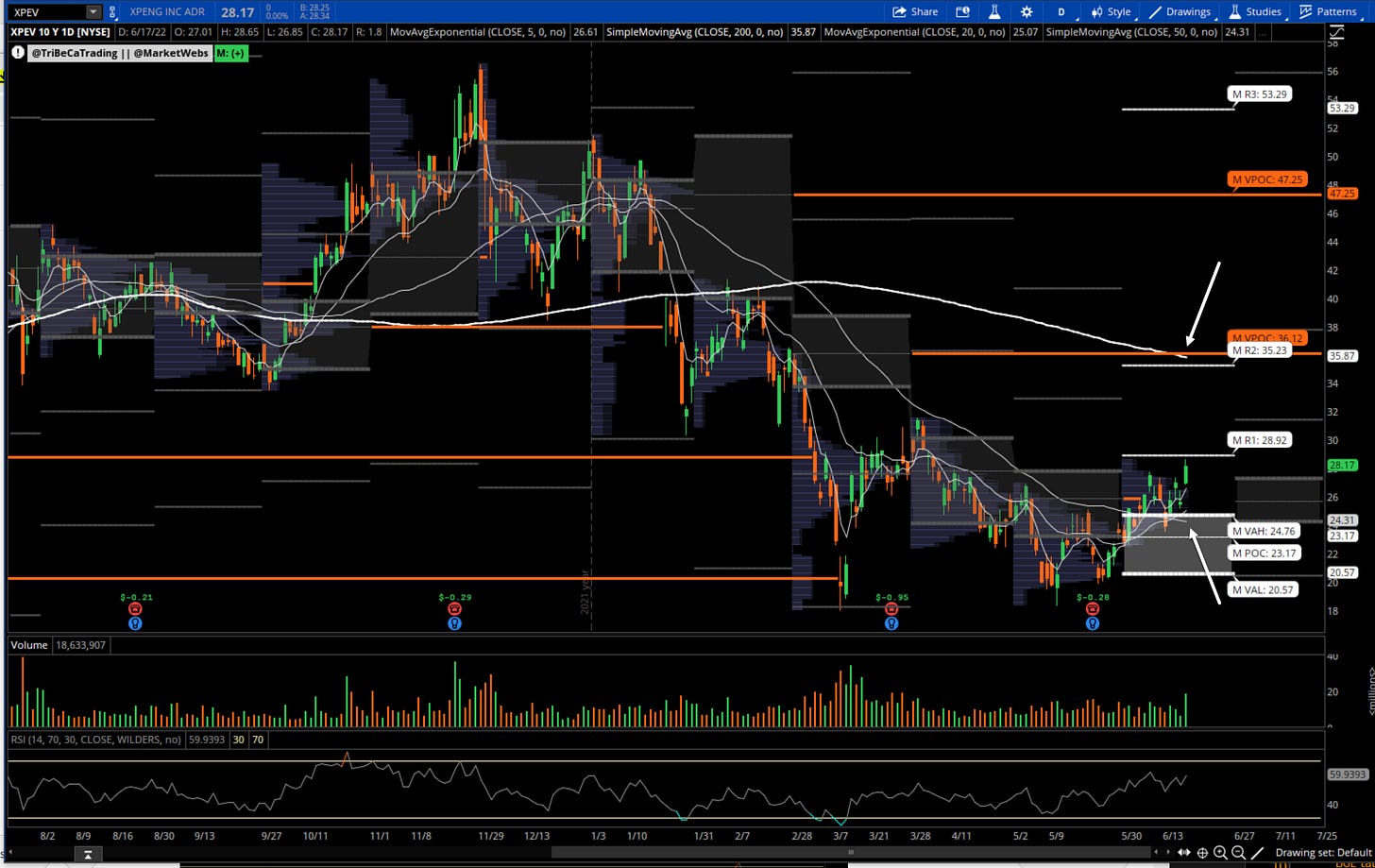Click the XPENG INC ADR company name
Viewport: 1375px width, 868px height.
[168, 11]
